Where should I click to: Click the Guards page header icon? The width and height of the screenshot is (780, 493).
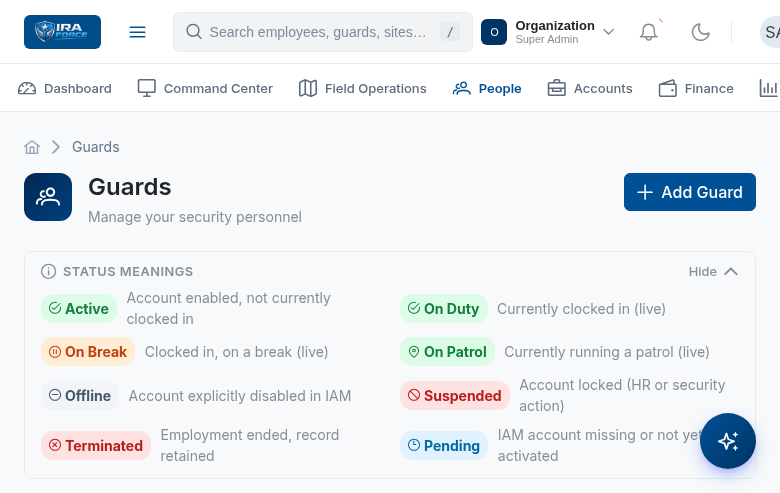[48, 197]
